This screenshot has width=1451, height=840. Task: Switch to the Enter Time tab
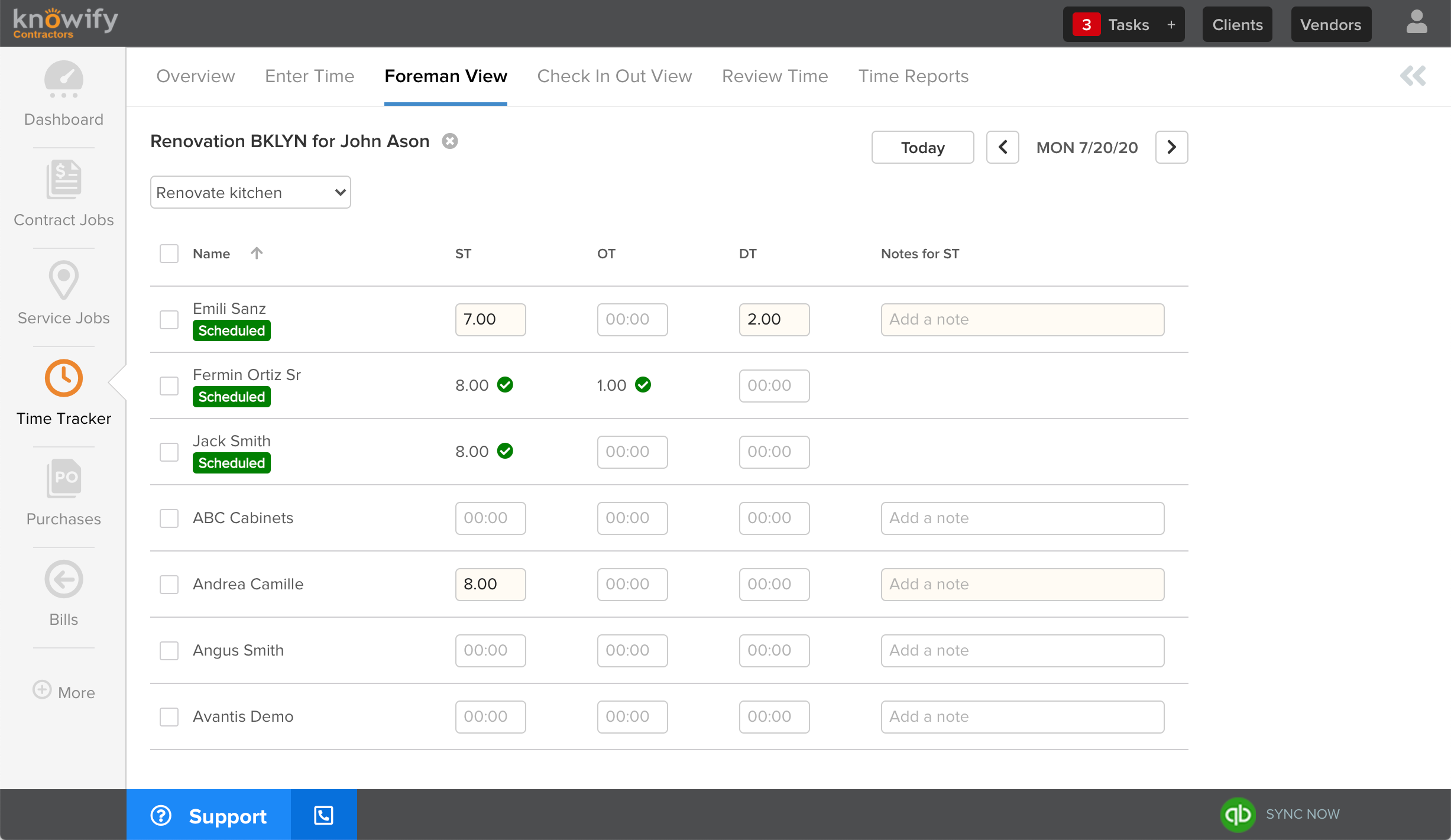pos(310,76)
